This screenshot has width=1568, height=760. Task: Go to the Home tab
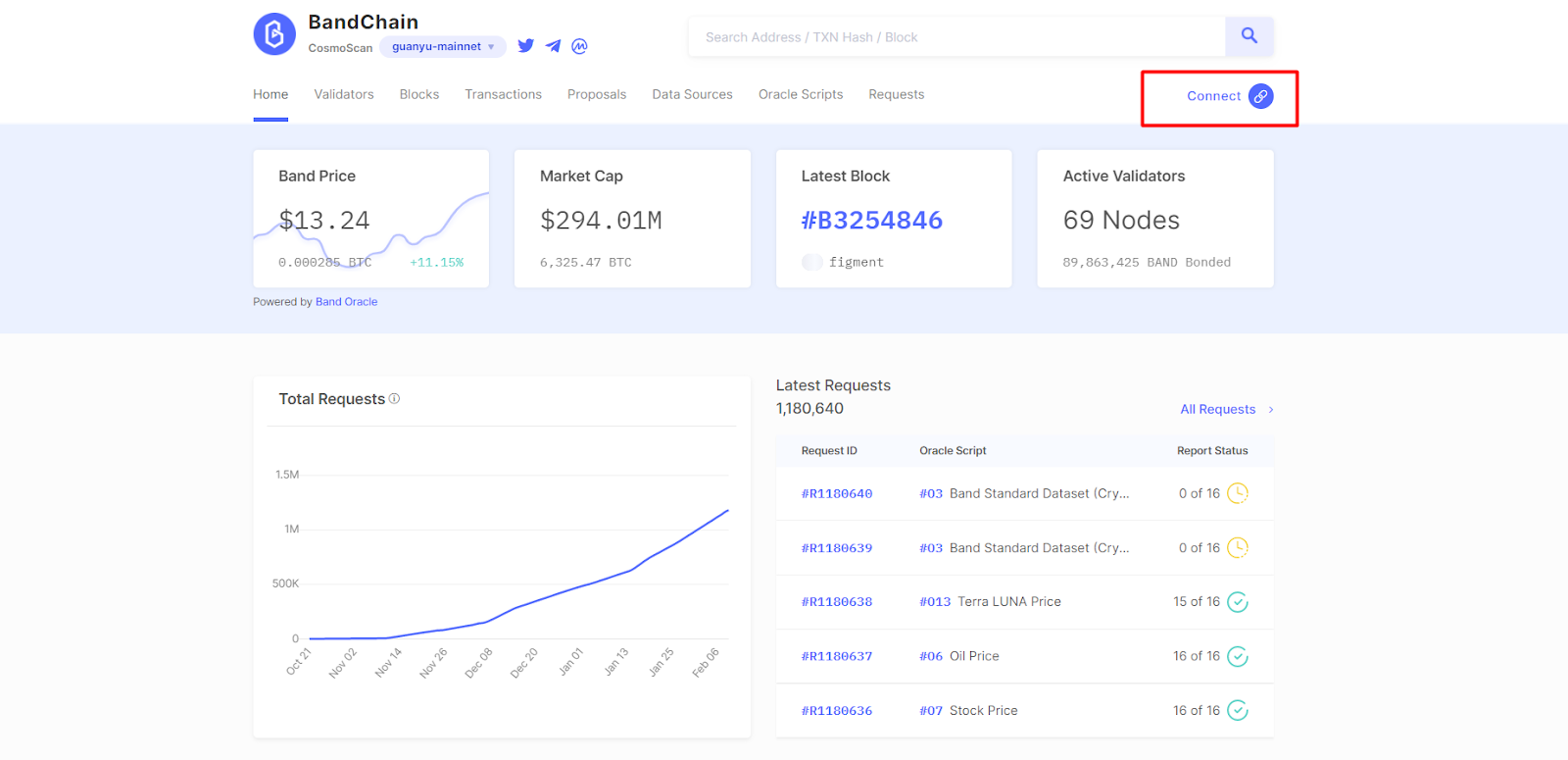click(270, 95)
